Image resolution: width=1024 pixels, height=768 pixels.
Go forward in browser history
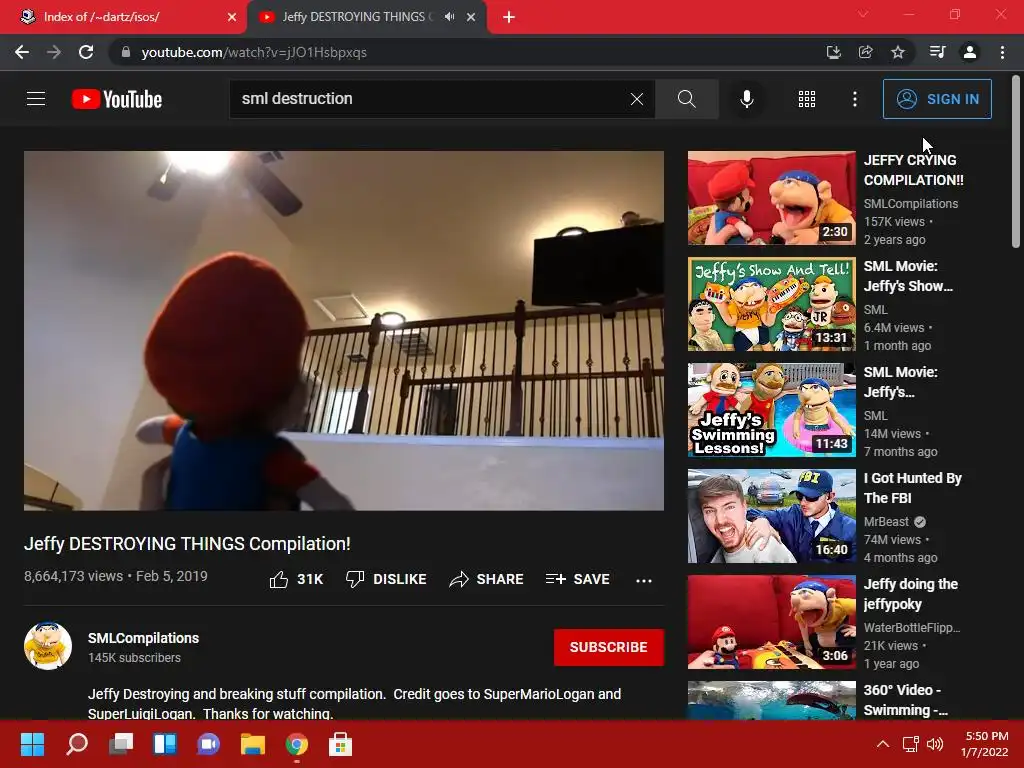pos(54,52)
